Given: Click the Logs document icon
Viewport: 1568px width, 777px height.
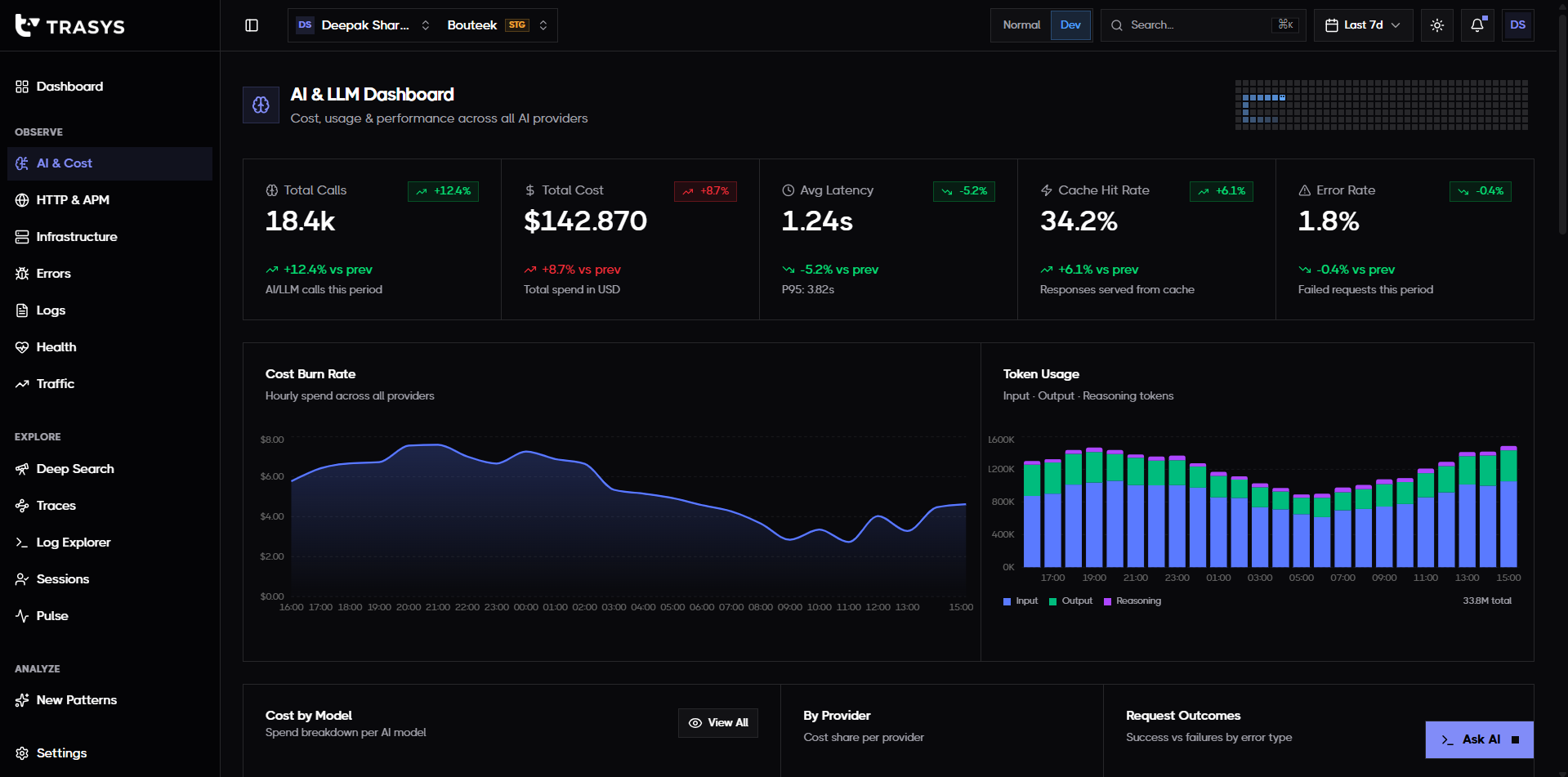Looking at the screenshot, I should point(22,310).
